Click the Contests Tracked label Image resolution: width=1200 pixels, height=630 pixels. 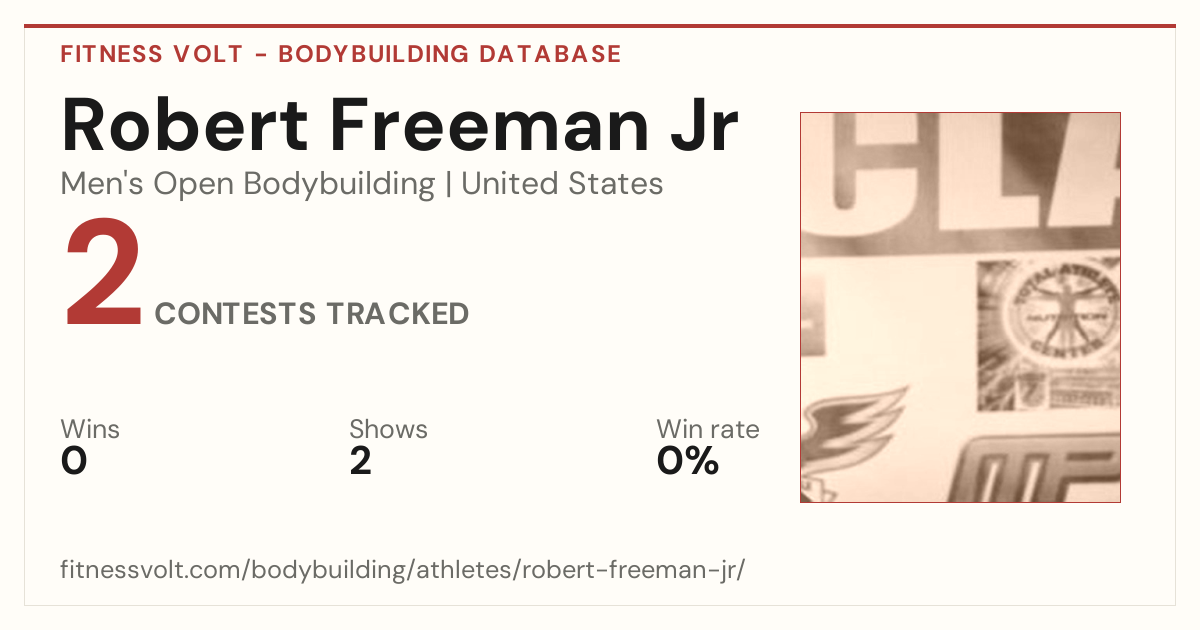point(312,314)
